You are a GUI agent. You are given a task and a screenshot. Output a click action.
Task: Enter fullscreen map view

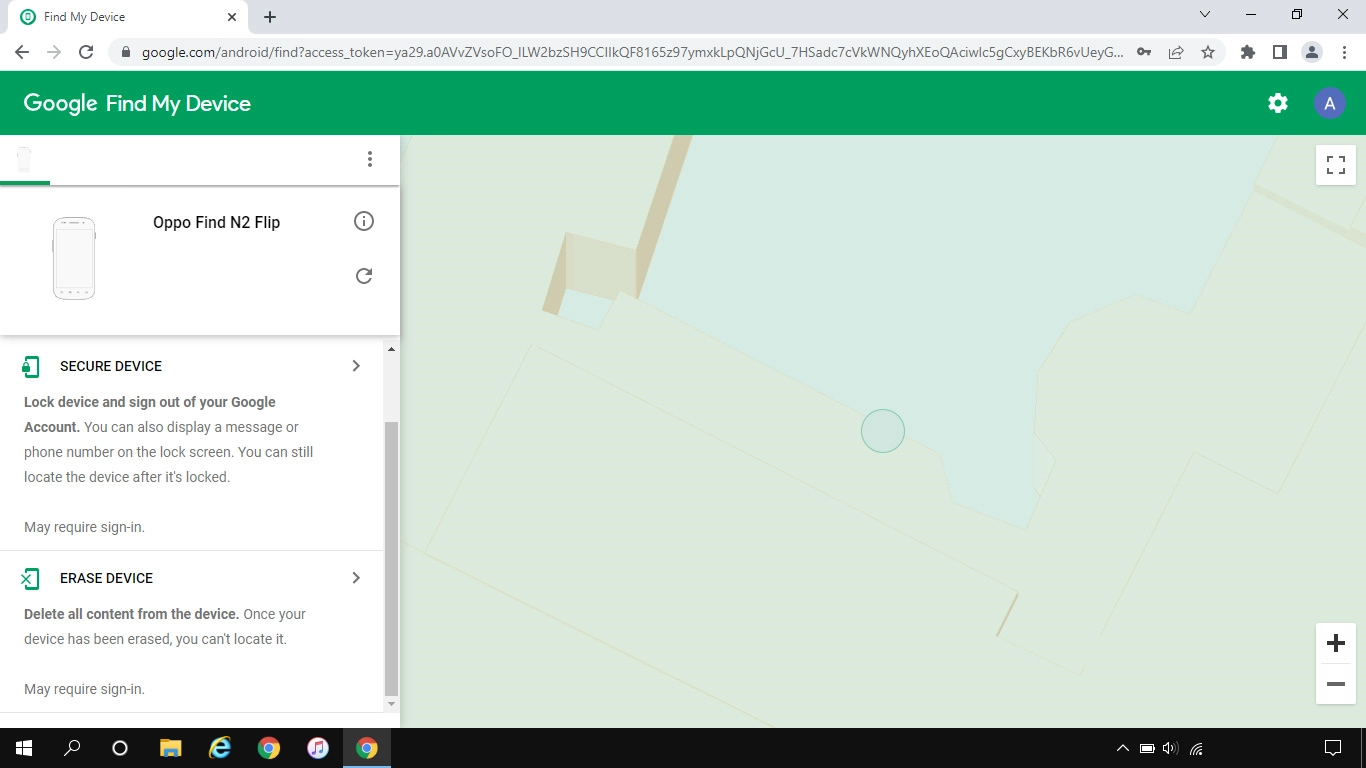(x=1335, y=164)
